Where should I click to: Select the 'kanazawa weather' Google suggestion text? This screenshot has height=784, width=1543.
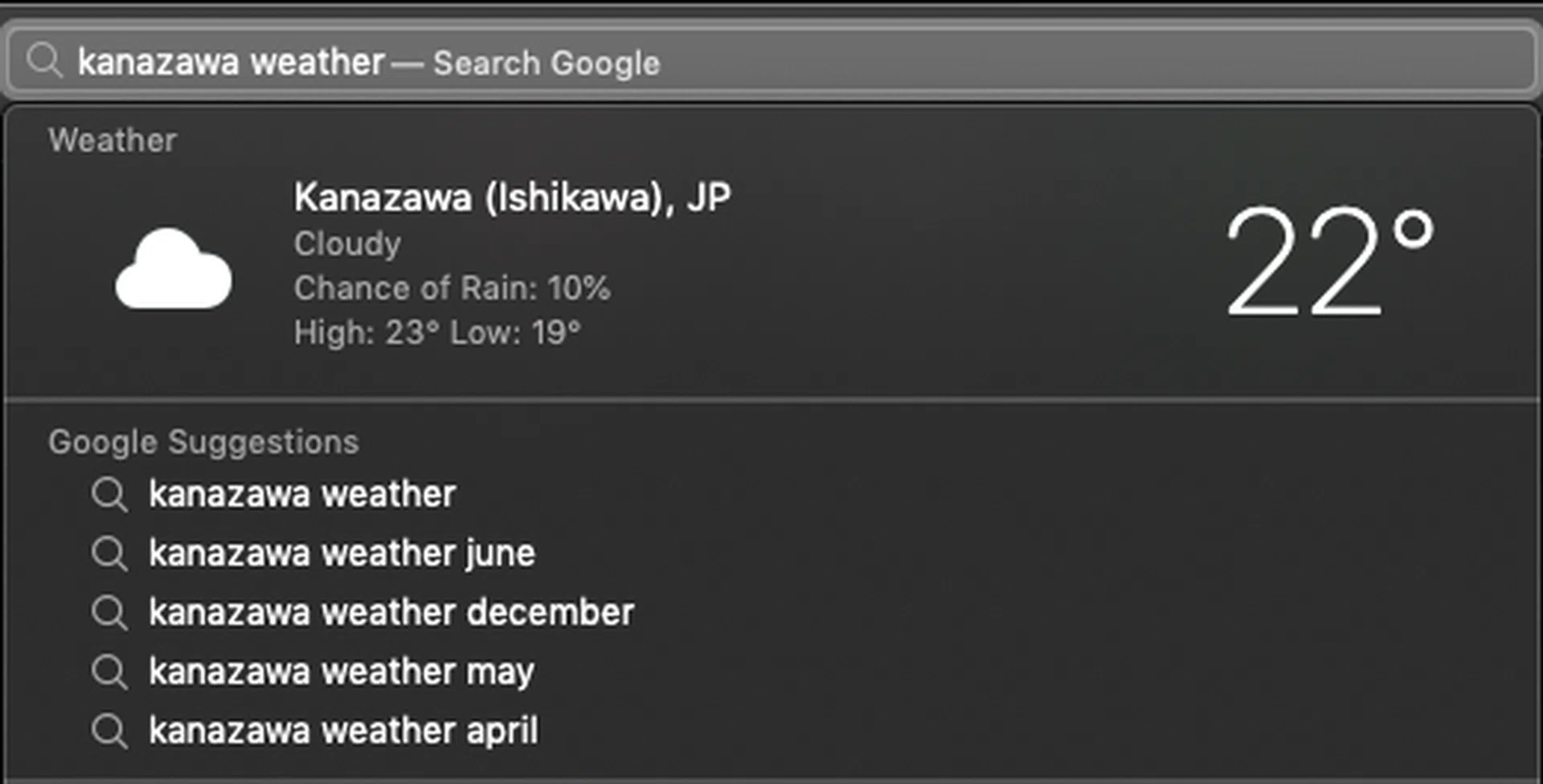pos(302,494)
